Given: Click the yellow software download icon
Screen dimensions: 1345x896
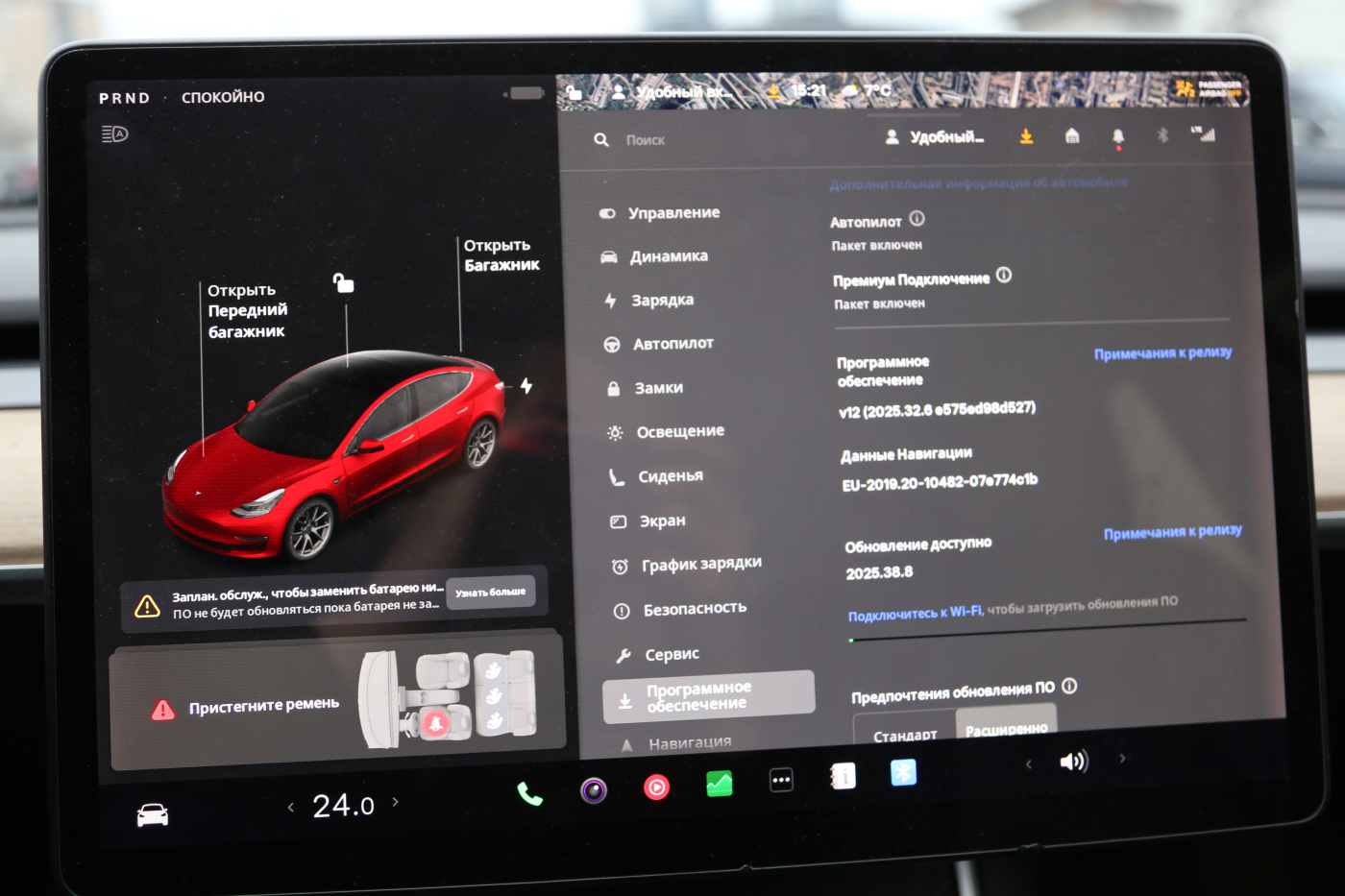Looking at the screenshot, I should tap(1025, 137).
